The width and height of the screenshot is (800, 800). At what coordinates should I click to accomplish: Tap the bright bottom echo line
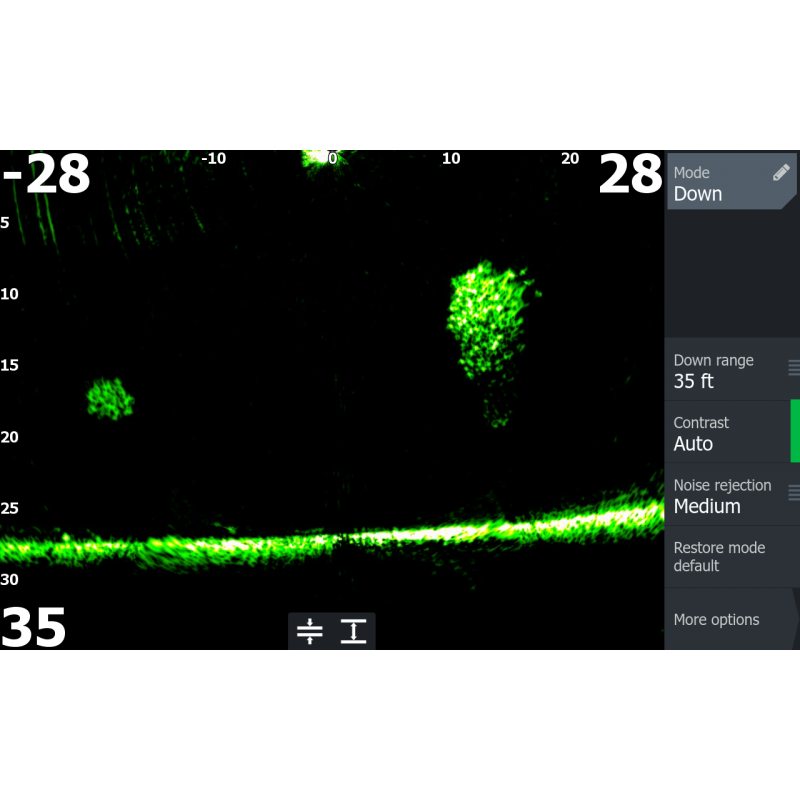[x=400, y=539]
